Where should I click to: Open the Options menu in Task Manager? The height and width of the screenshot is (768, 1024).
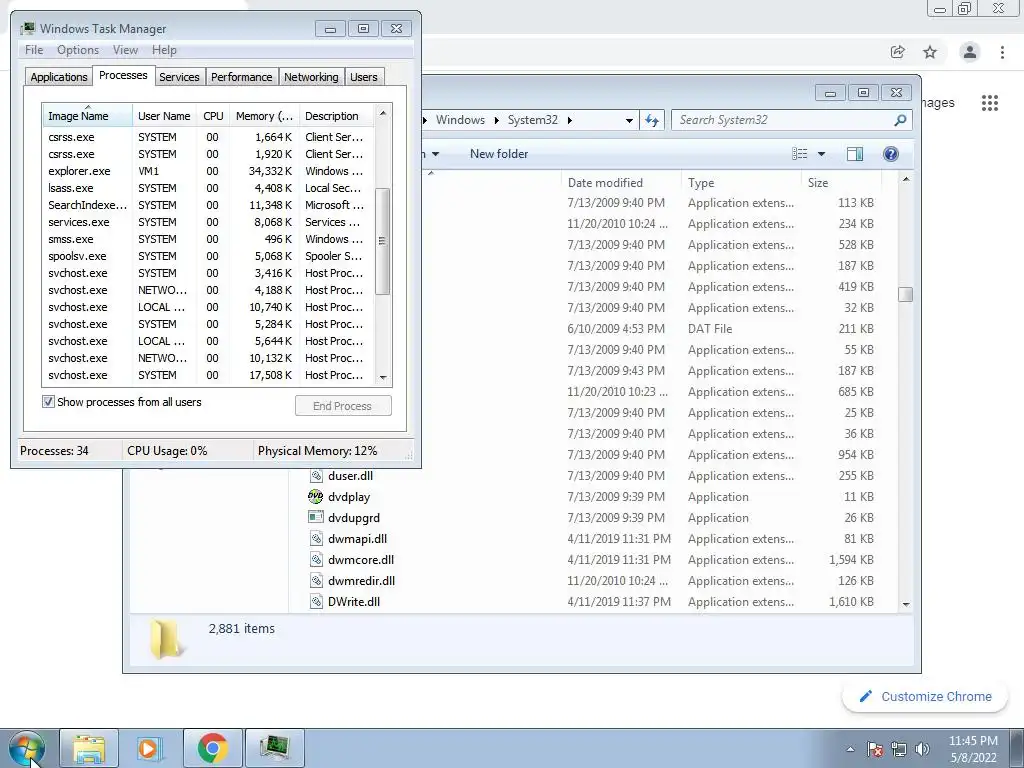coord(78,50)
